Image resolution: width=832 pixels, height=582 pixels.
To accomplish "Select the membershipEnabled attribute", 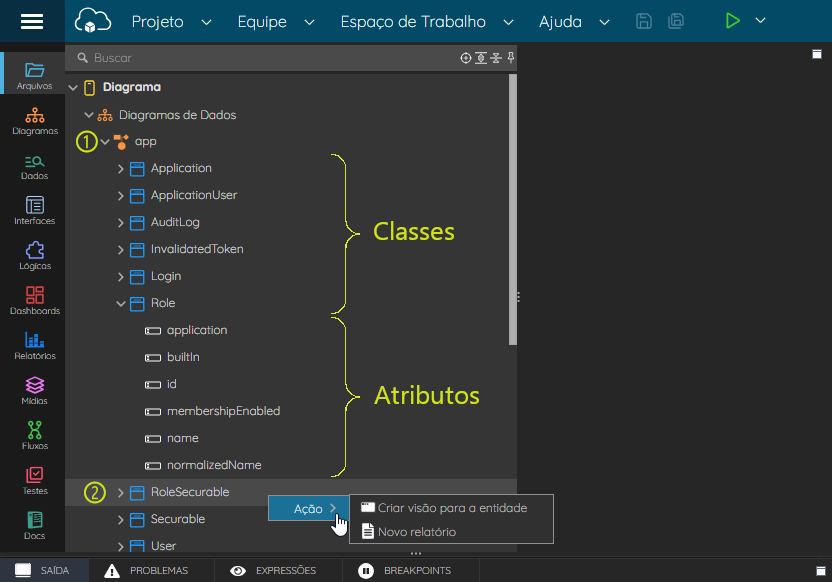I will [x=223, y=411].
